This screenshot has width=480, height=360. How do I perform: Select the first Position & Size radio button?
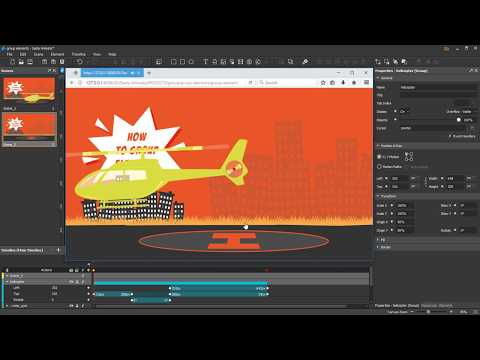point(379,157)
